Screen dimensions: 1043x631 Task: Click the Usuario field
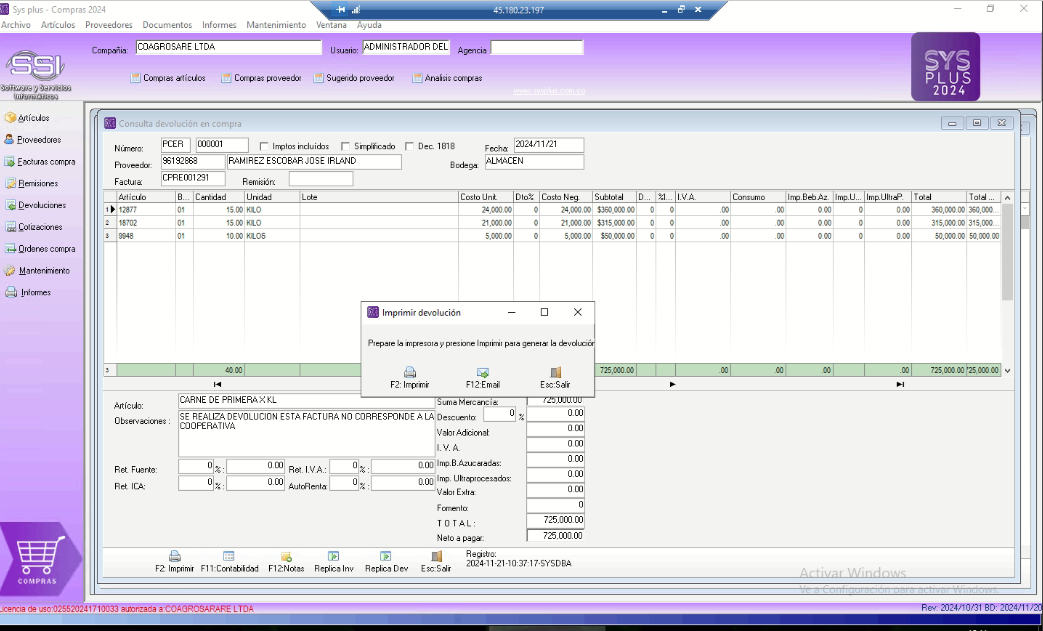406,47
